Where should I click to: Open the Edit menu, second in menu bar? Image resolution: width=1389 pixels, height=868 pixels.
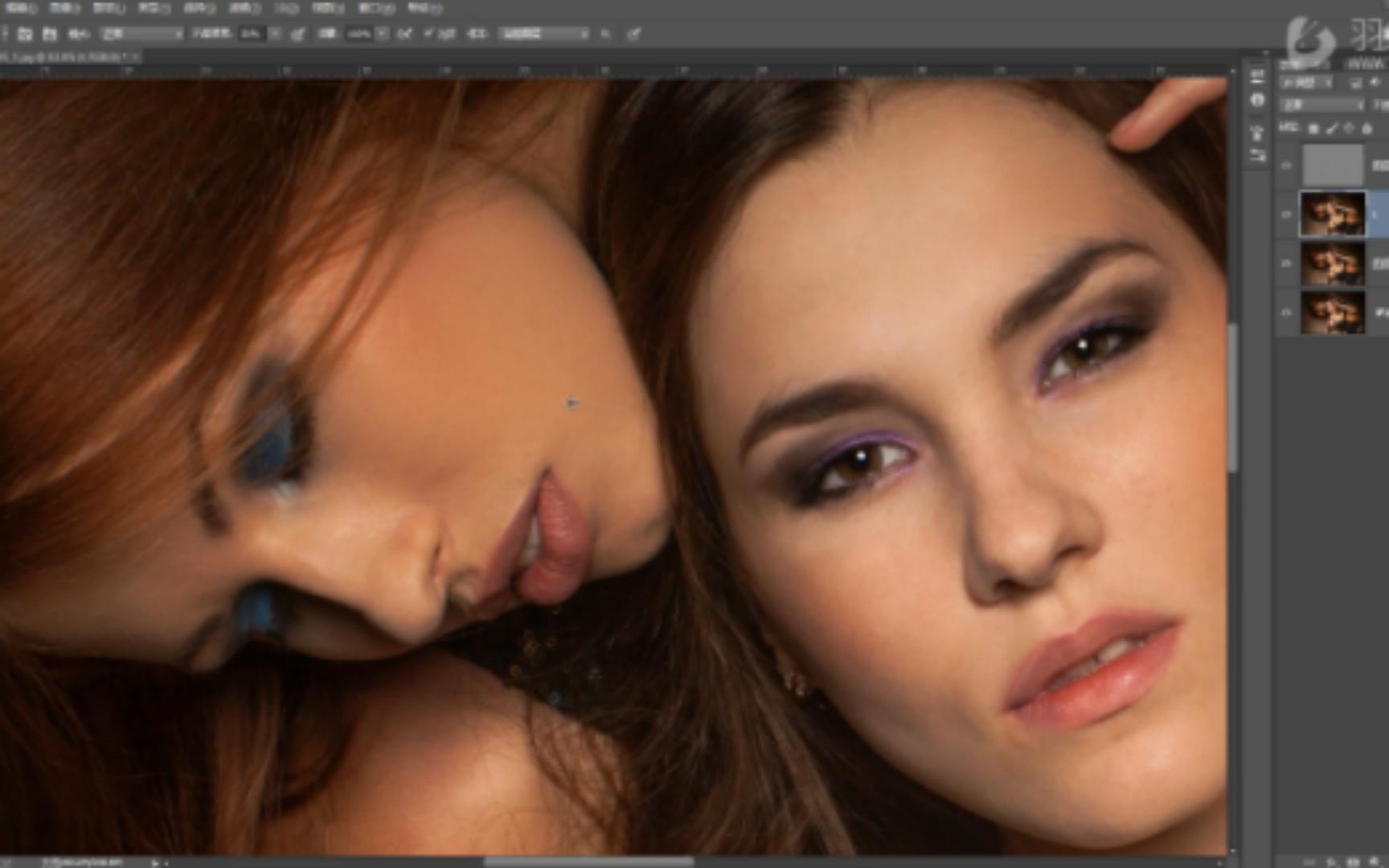pos(65,8)
